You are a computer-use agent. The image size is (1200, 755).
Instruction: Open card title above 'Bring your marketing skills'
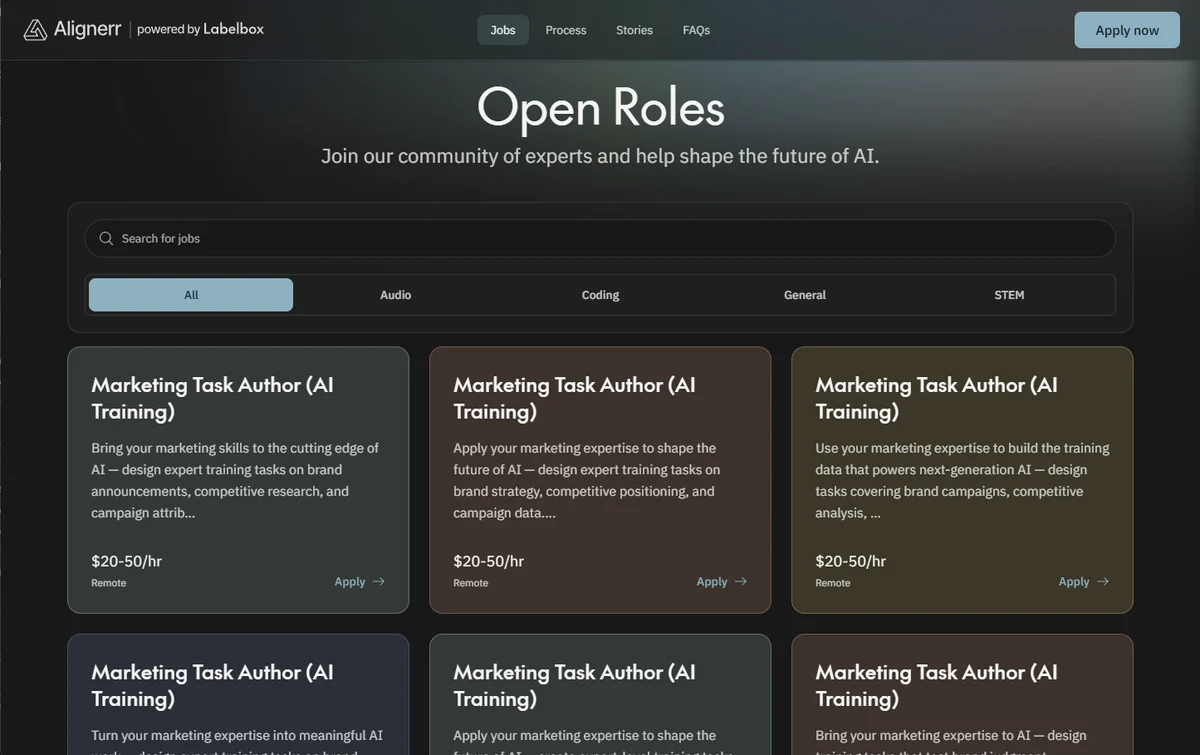(212, 398)
